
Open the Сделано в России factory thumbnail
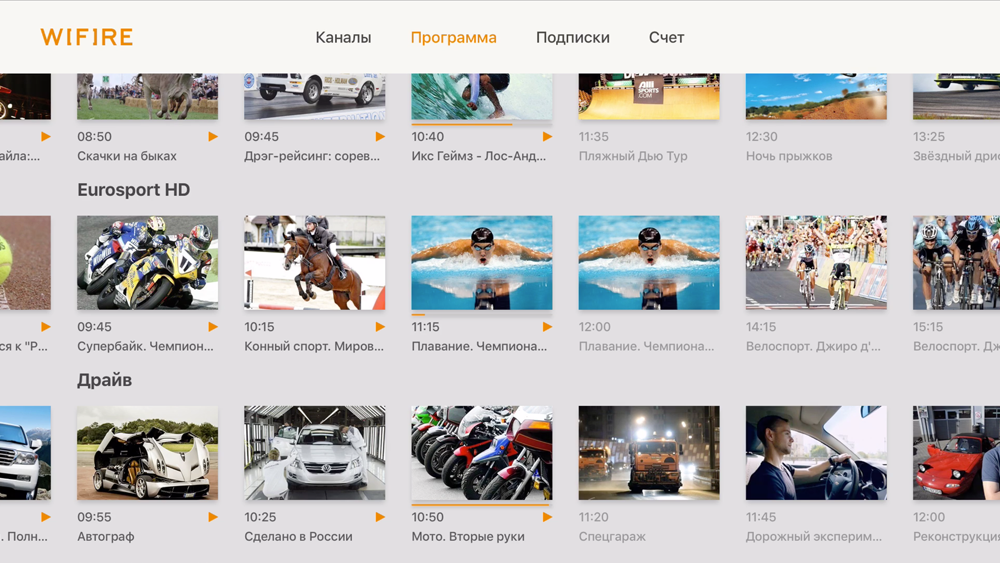[x=314, y=453]
